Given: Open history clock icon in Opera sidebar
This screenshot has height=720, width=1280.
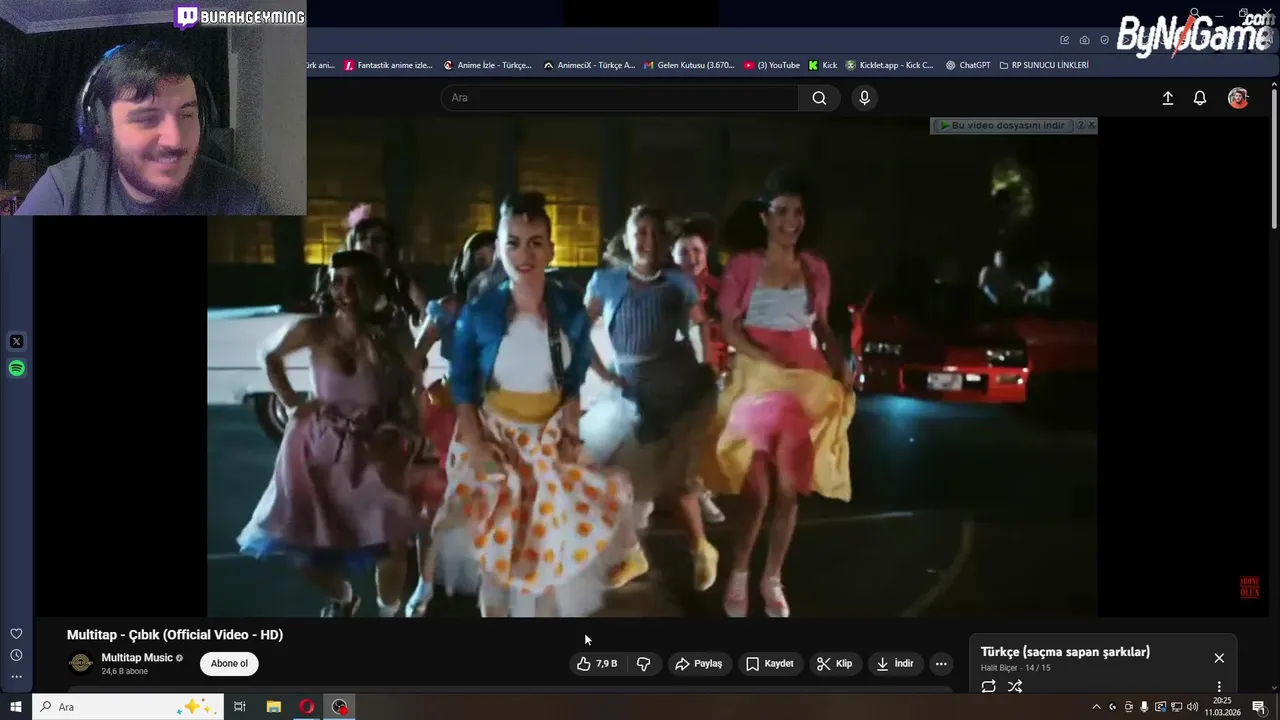Looking at the screenshot, I should 16,655.
